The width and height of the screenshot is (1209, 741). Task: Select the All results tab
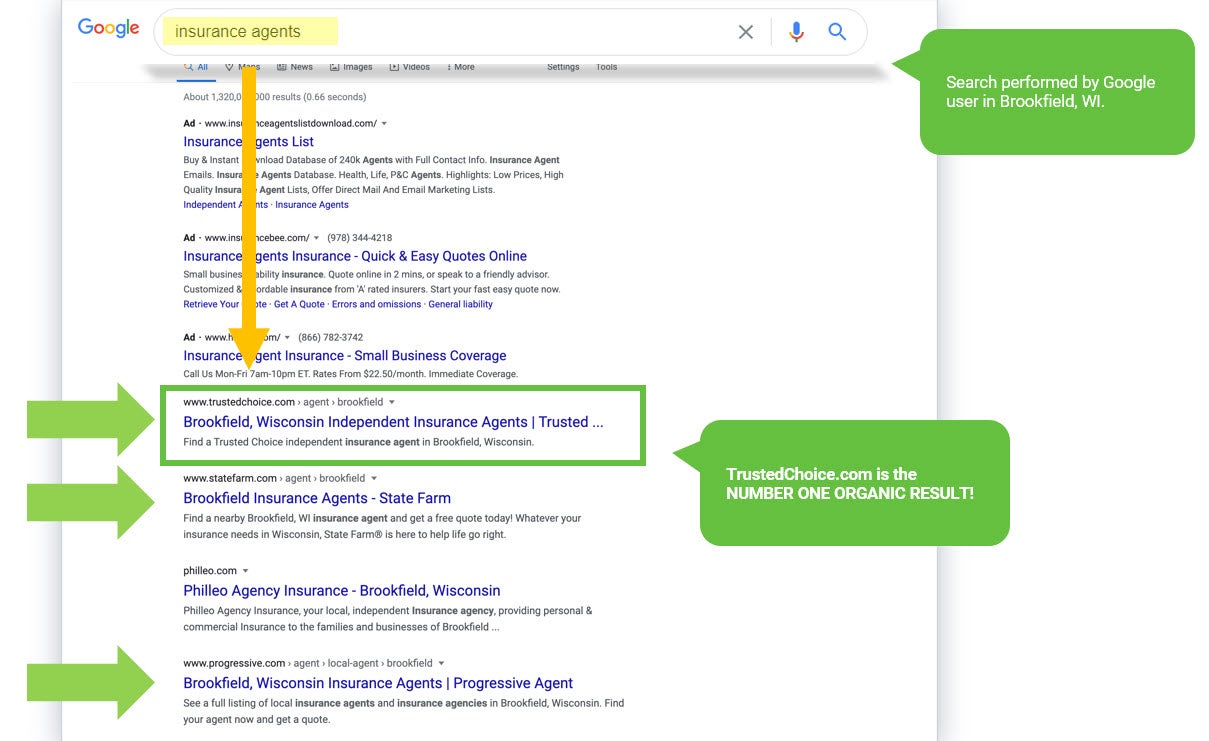(197, 67)
